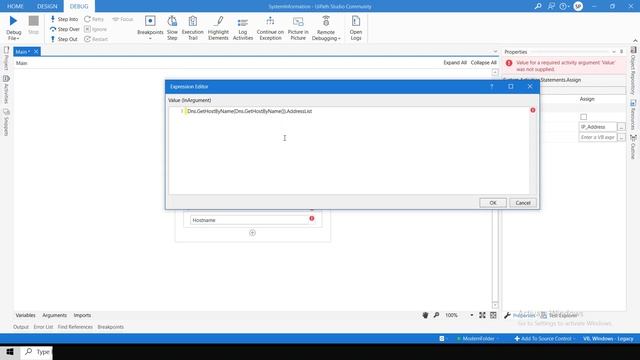Image resolution: width=640 pixels, height=360 pixels.
Task: Click the Dns.GetHostByName expression text
Action: [249, 111]
